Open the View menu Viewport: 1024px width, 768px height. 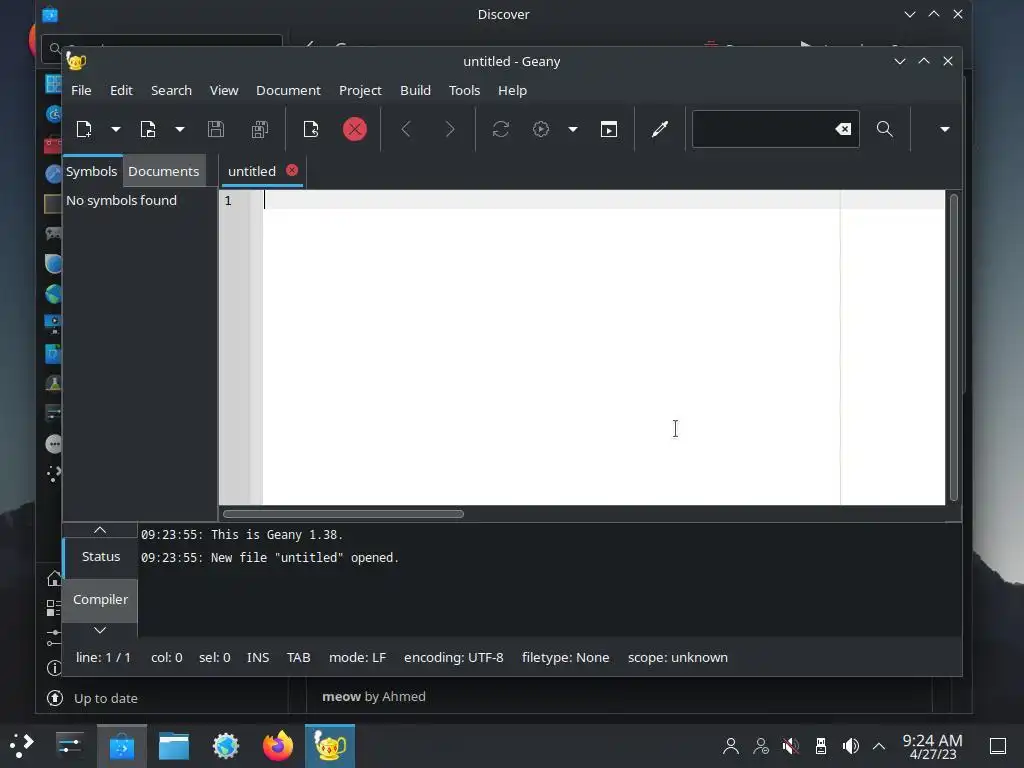(224, 90)
